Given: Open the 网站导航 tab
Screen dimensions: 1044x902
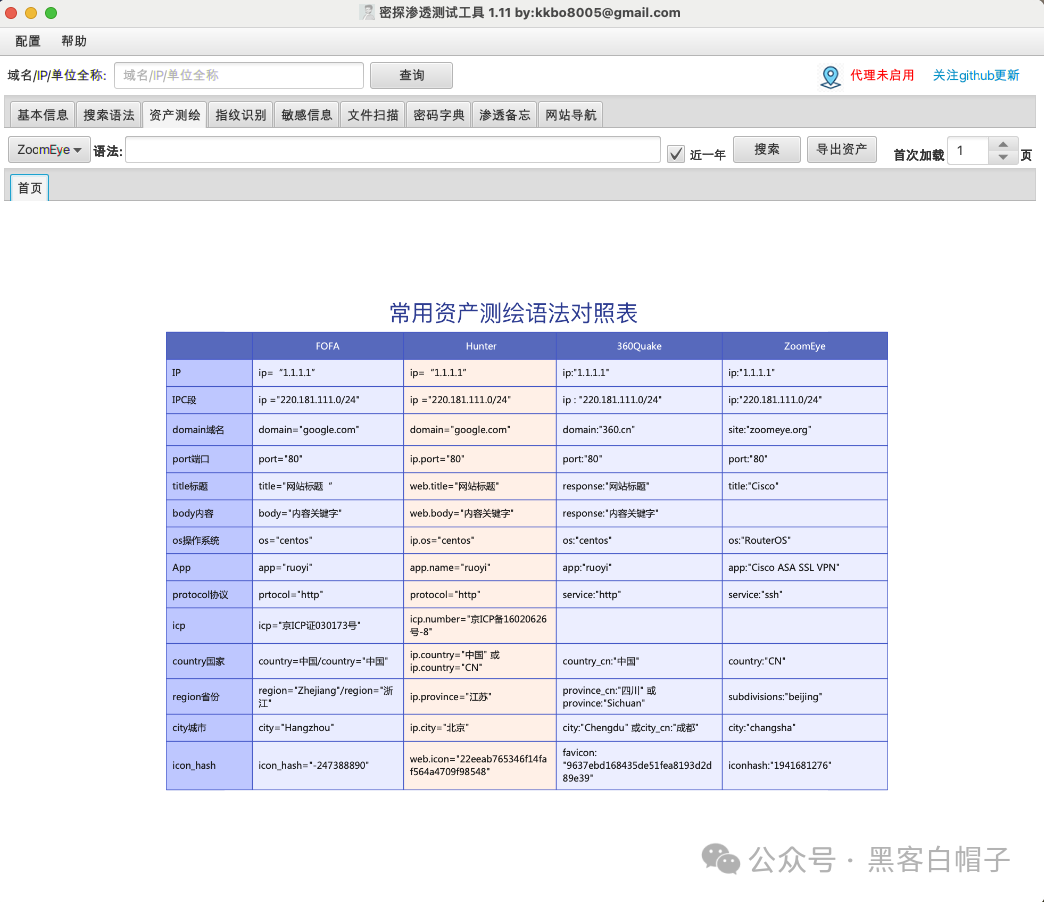Looking at the screenshot, I should tap(570, 114).
